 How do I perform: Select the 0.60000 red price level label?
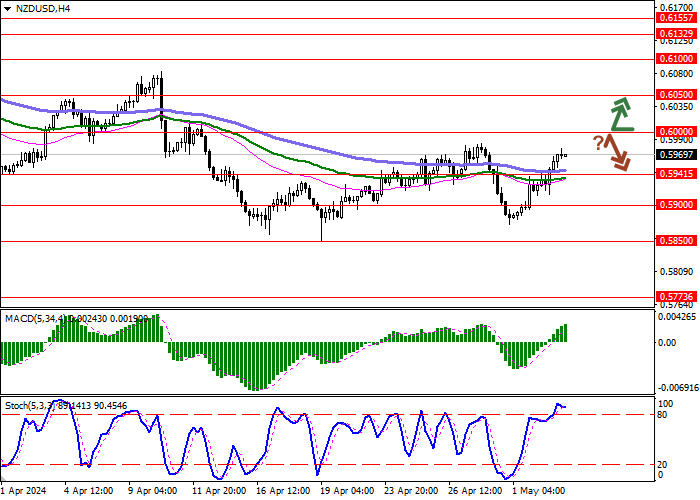point(676,132)
